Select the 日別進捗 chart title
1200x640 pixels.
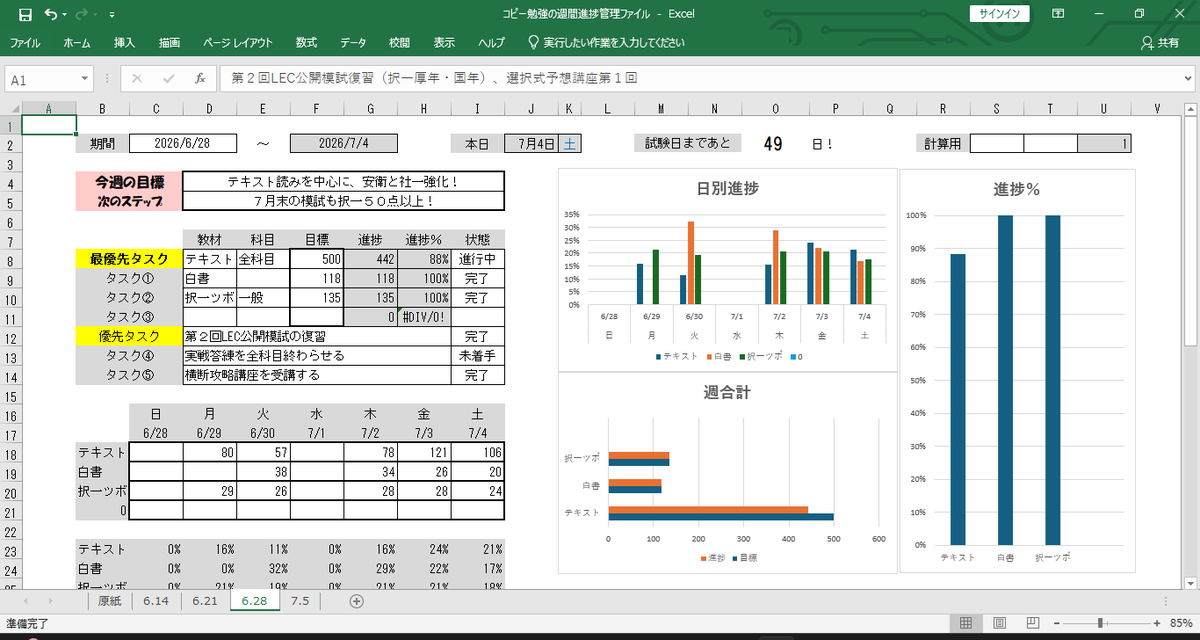click(x=727, y=188)
